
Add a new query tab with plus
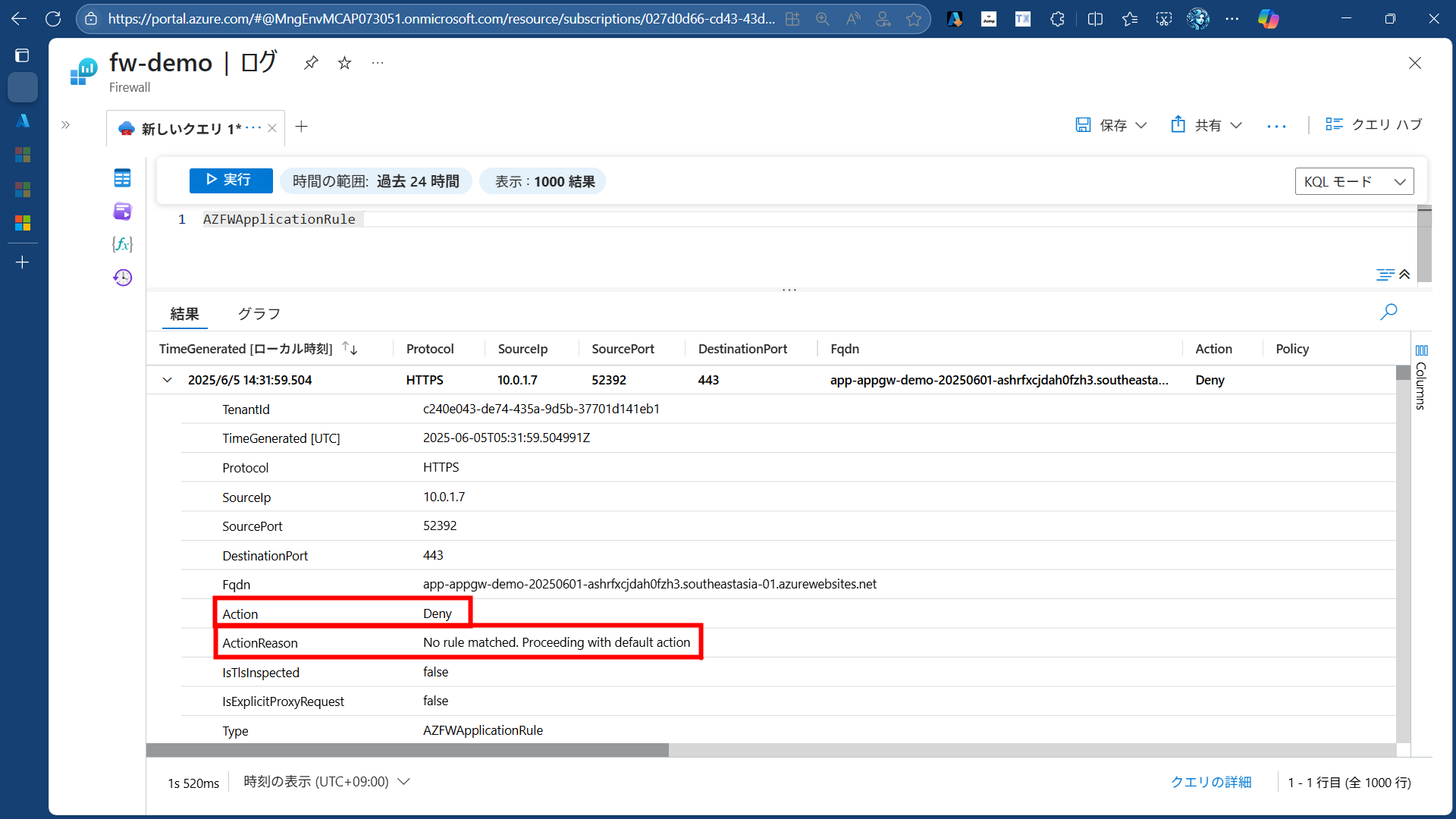point(301,127)
